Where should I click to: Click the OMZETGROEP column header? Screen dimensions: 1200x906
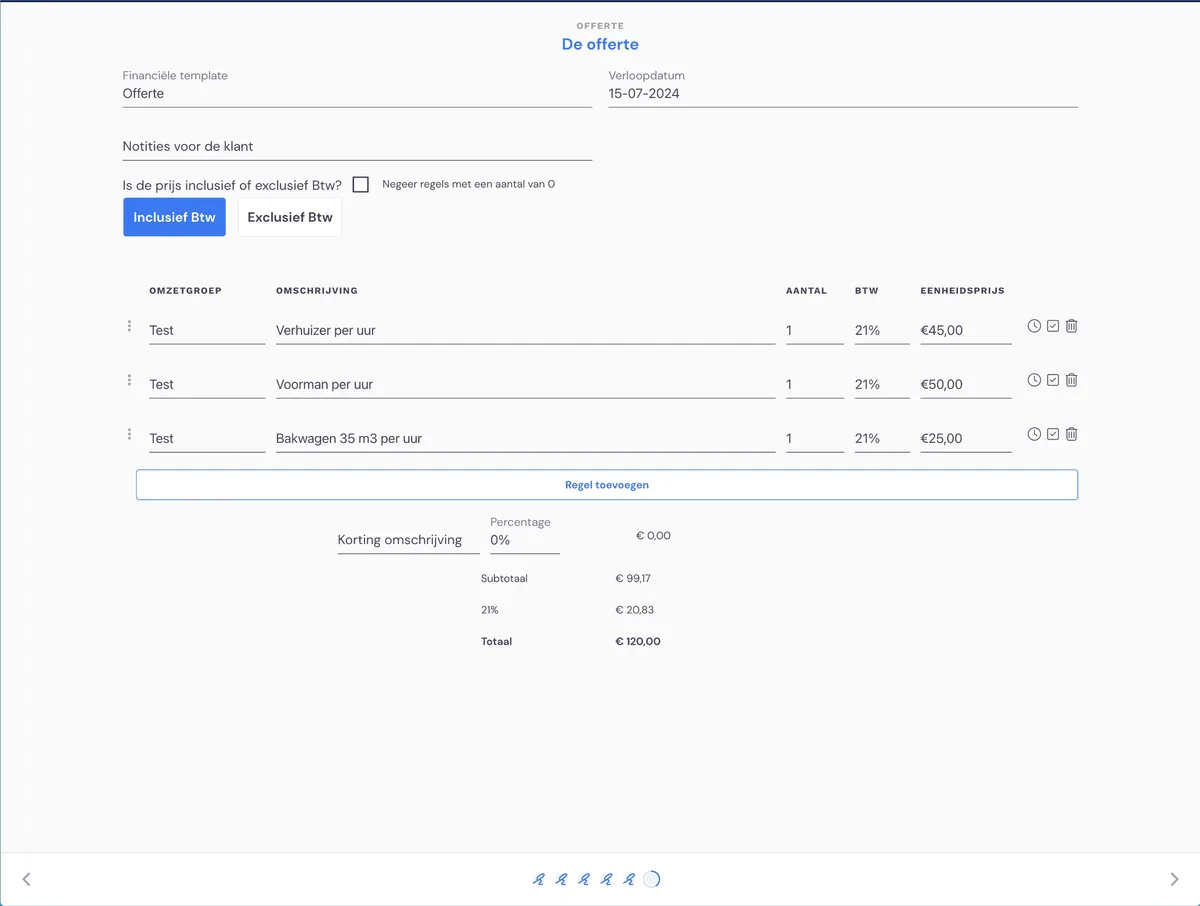click(185, 291)
